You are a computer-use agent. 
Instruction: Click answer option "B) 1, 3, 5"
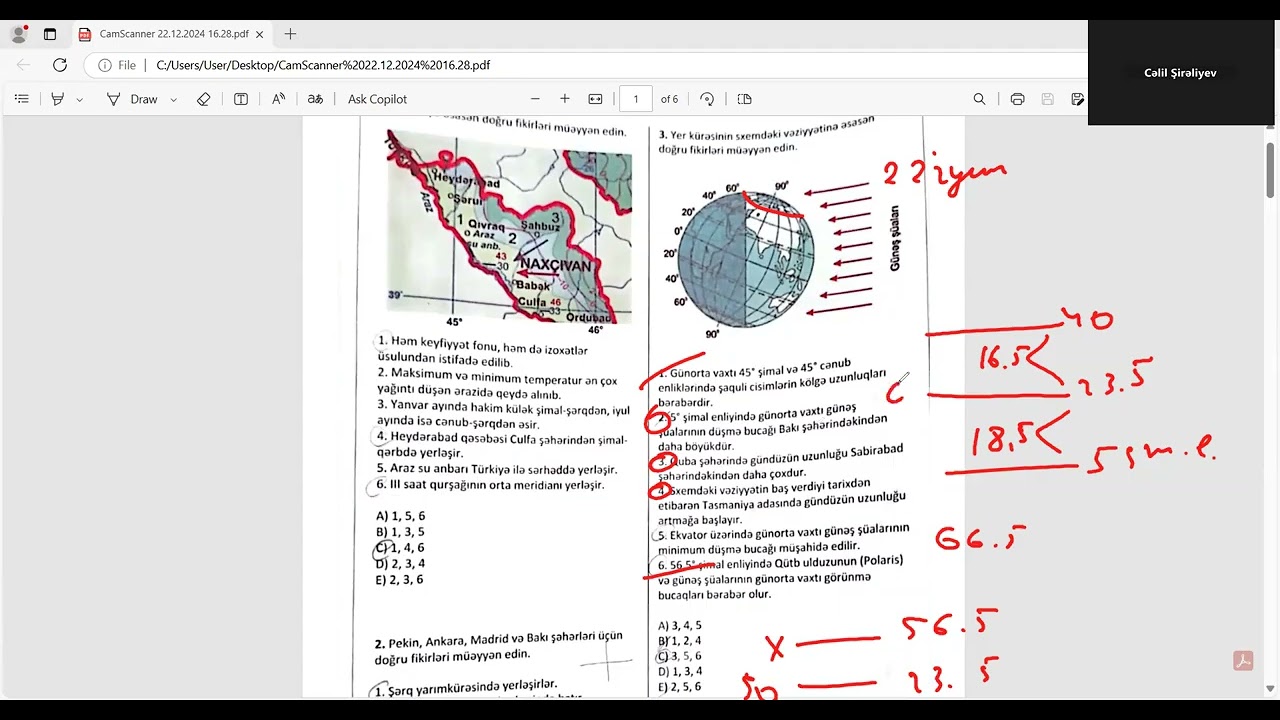pos(401,532)
